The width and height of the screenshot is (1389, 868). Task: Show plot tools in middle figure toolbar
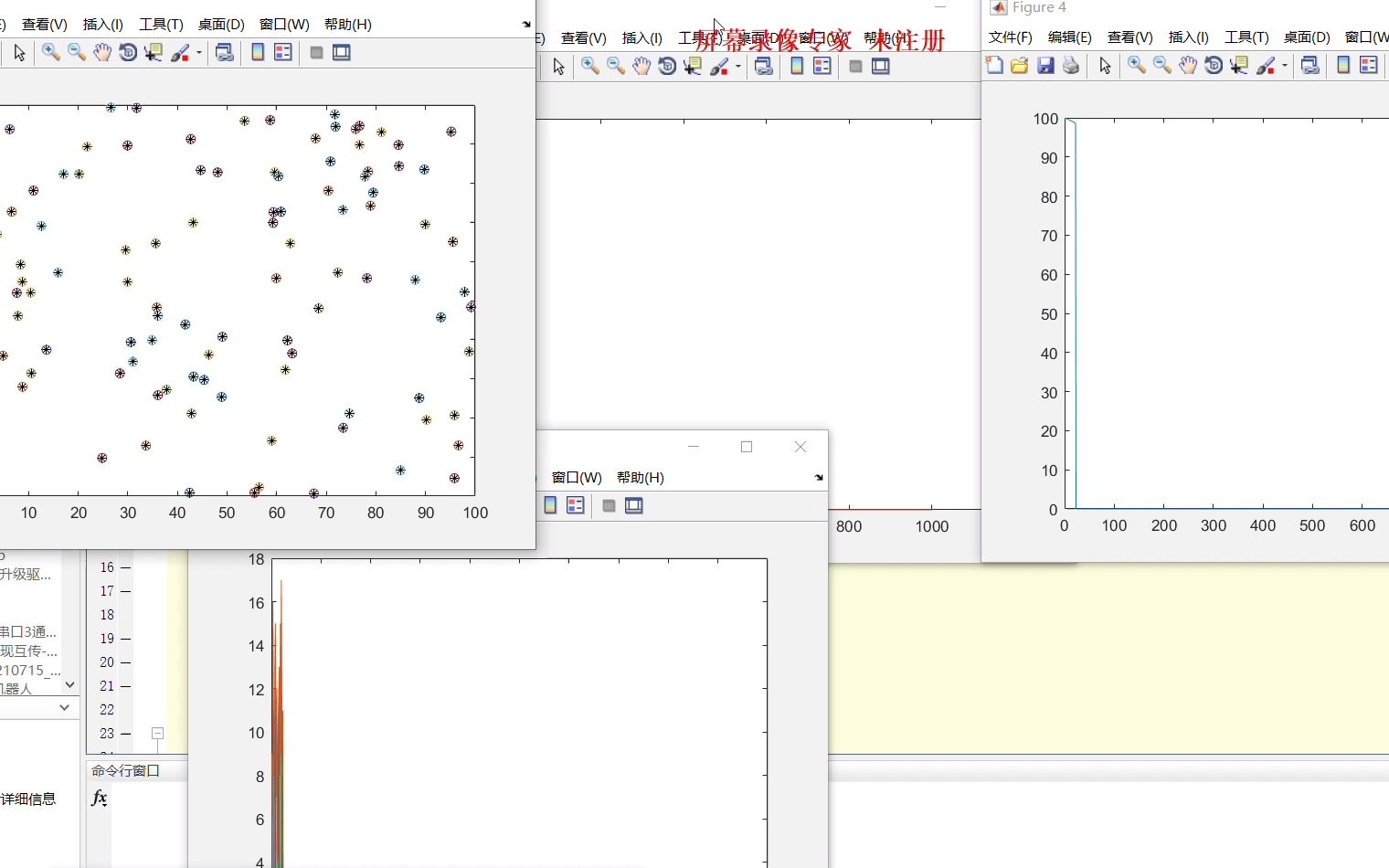tap(881, 66)
